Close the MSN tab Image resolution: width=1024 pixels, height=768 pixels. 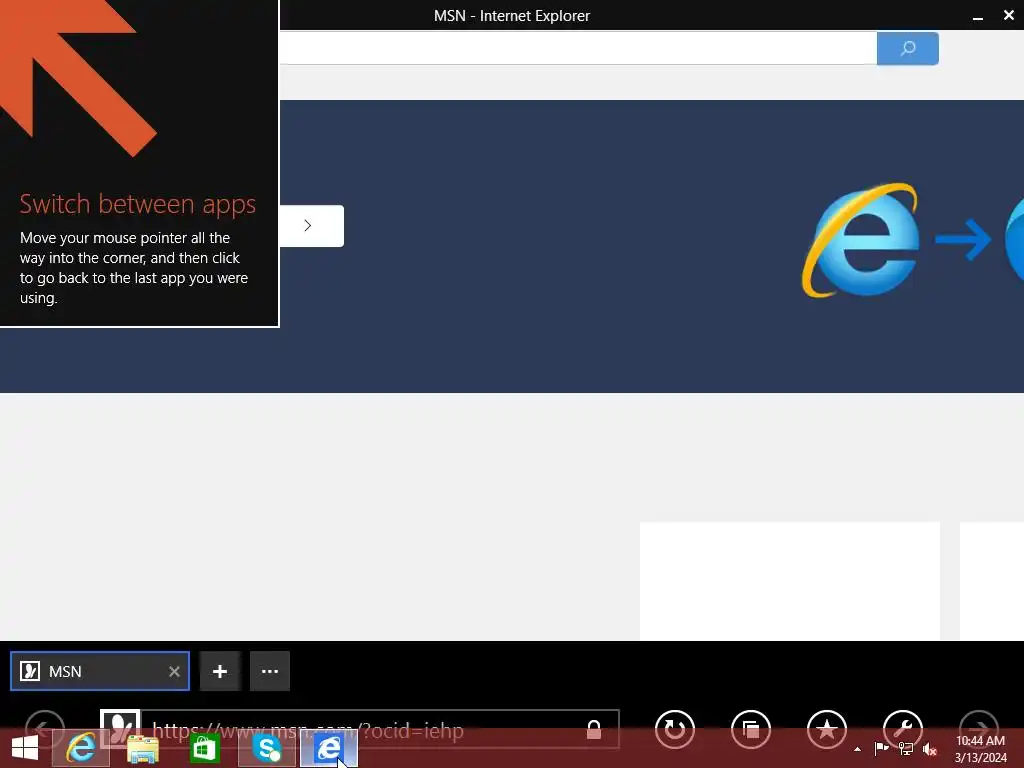point(174,671)
